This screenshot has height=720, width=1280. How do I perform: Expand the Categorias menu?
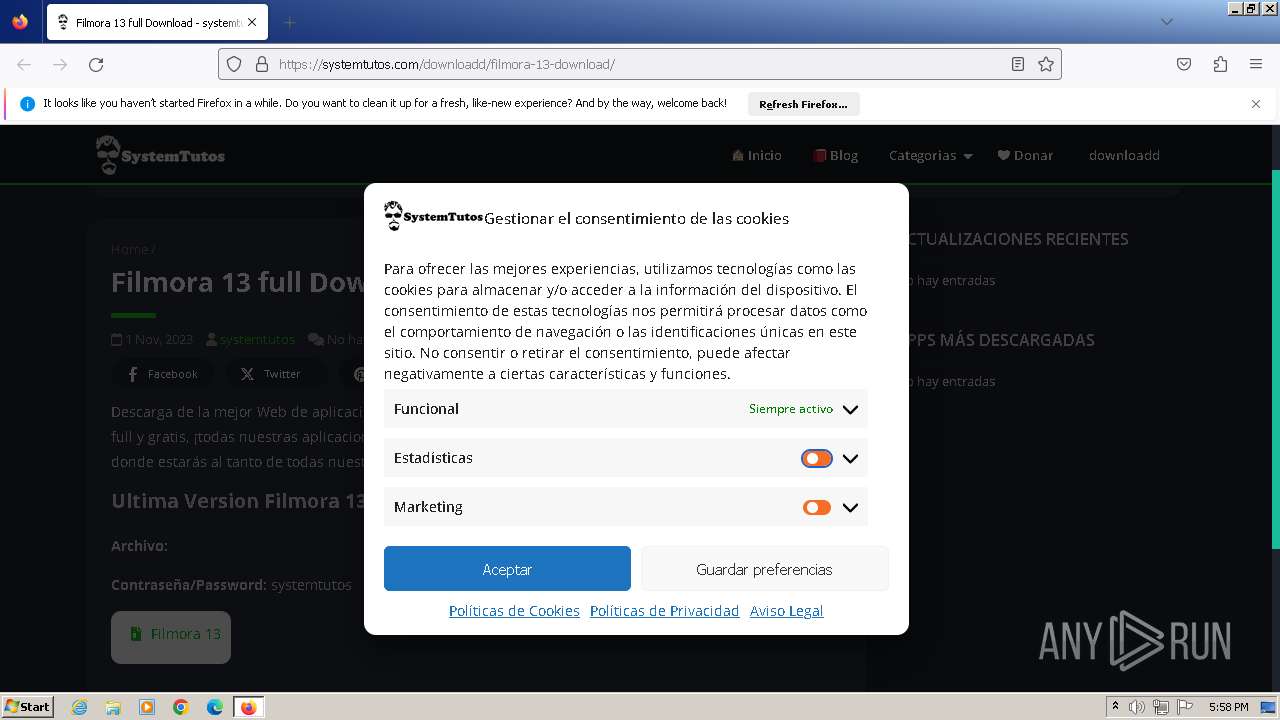click(930, 155)
